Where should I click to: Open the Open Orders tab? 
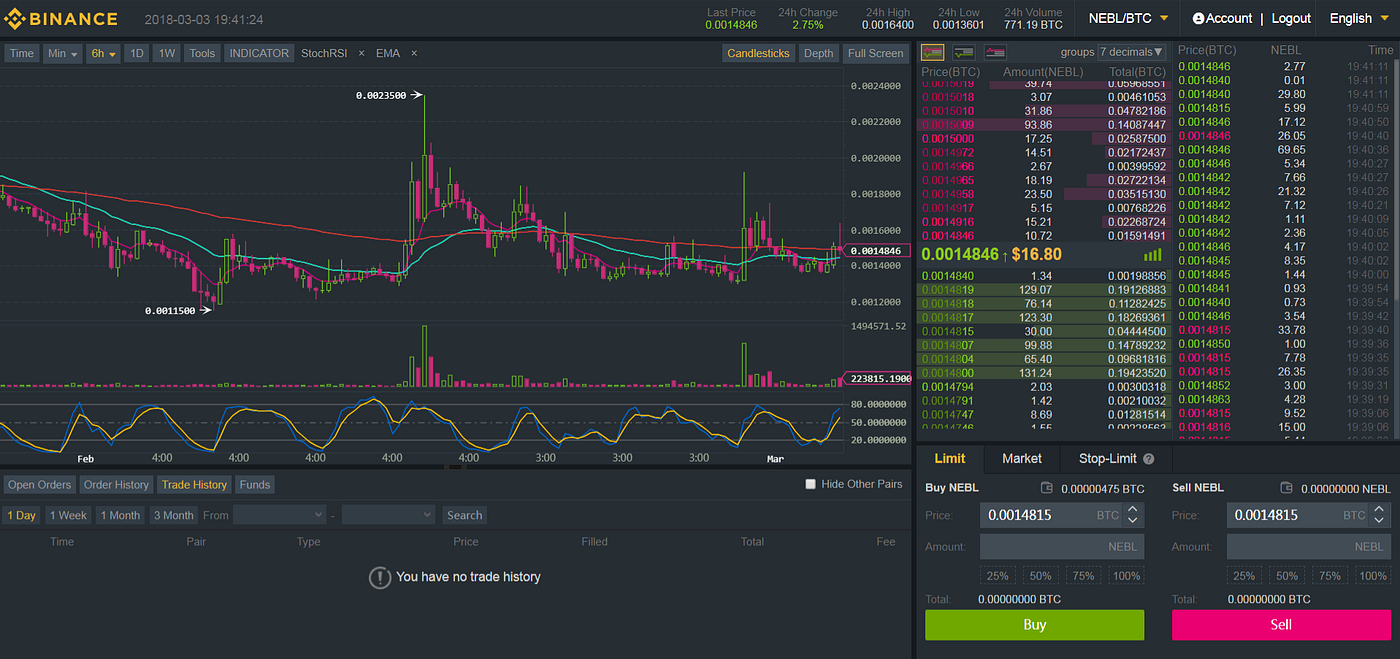[40, 484]
